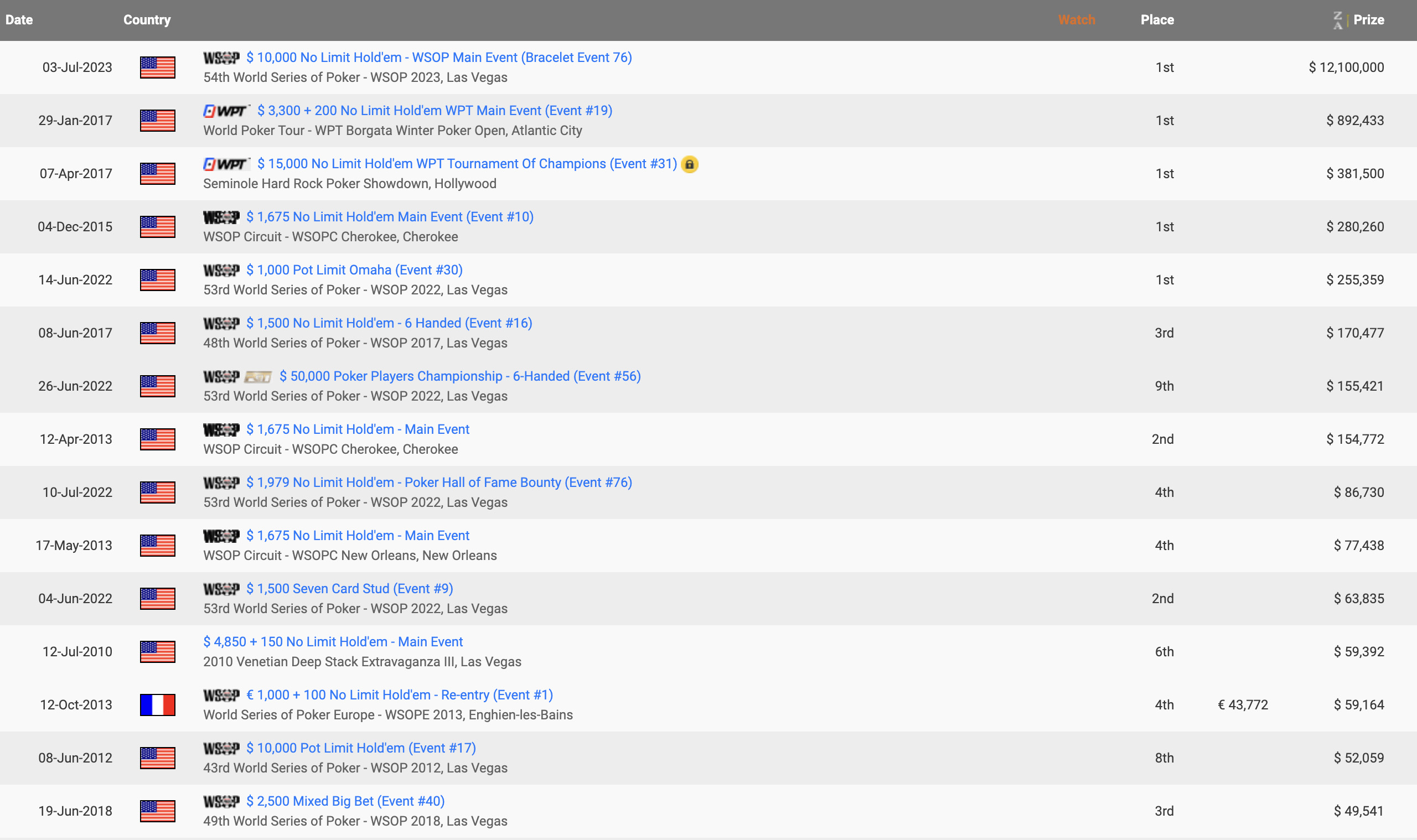This screenshot has width=1417, height=840.
Task: Click the gold PPC badge on the Poker Players Championship row
Action: (x=258, y=377)
